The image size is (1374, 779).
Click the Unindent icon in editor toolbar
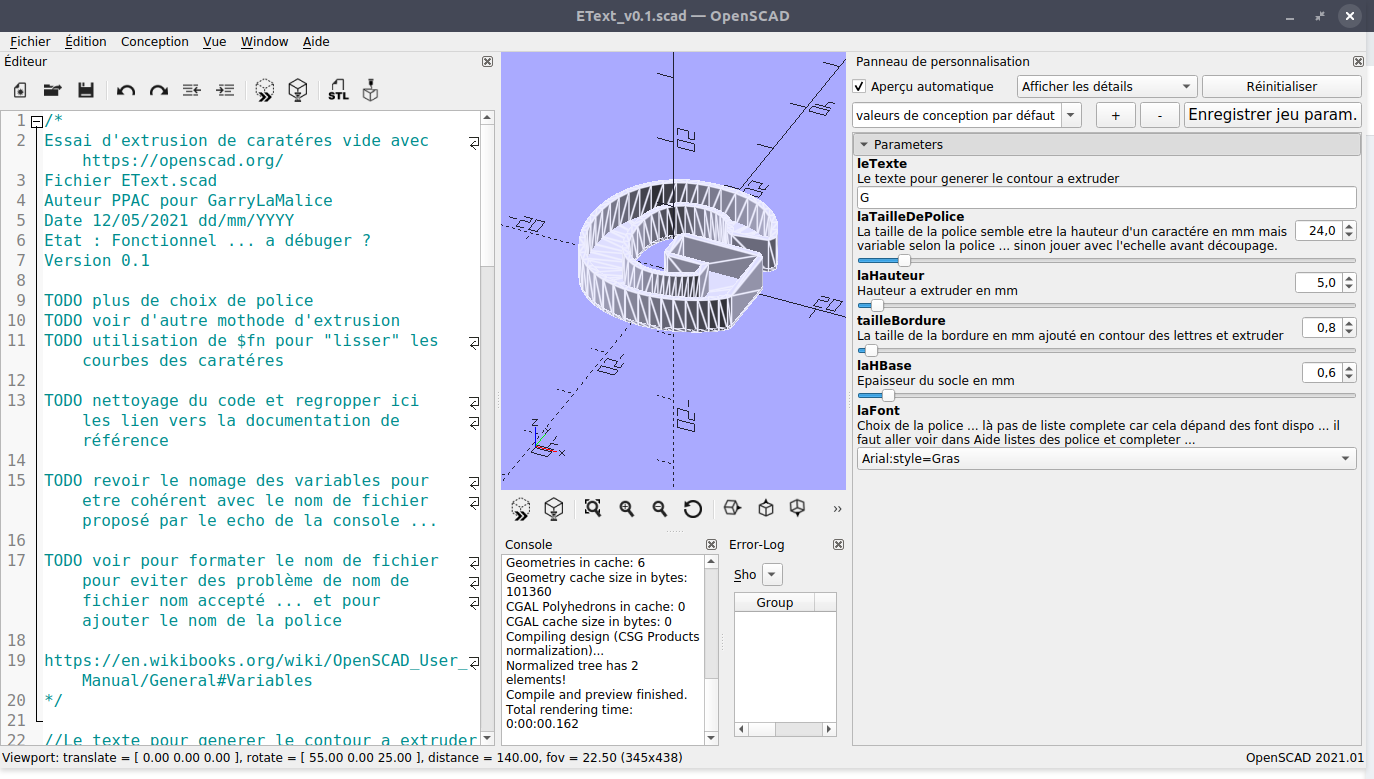click(192, 91)
